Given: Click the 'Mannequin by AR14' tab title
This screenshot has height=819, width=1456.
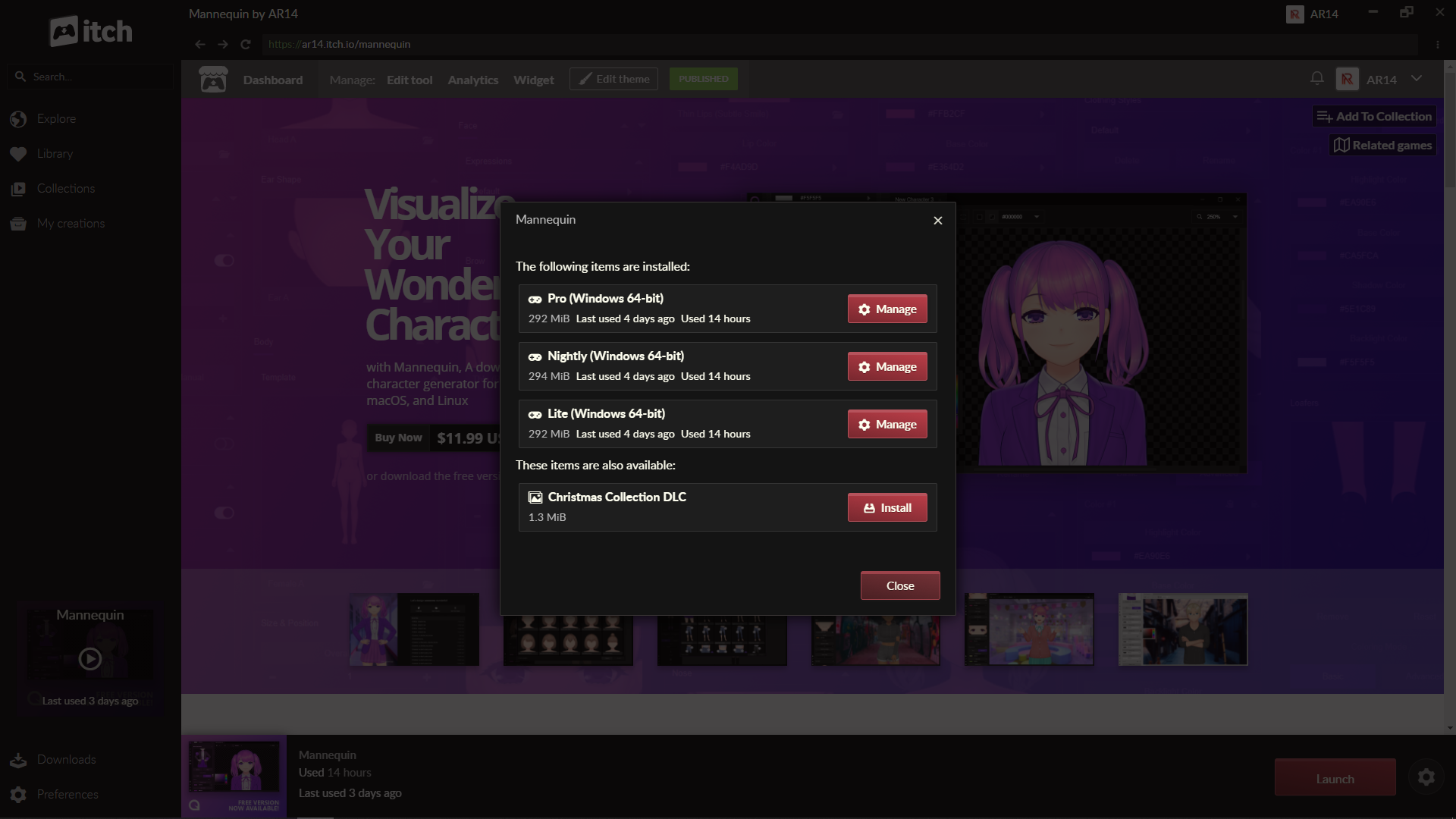Looking at the screenshot, I should coord(243,14).
